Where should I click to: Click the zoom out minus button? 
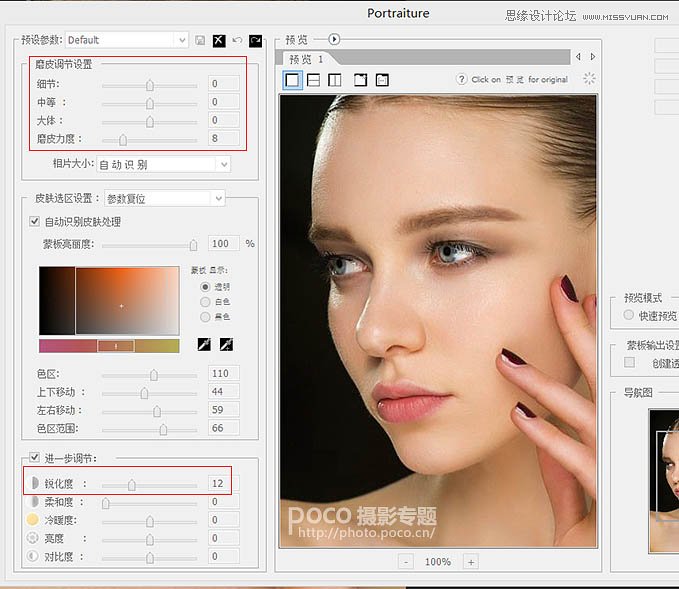407,562
